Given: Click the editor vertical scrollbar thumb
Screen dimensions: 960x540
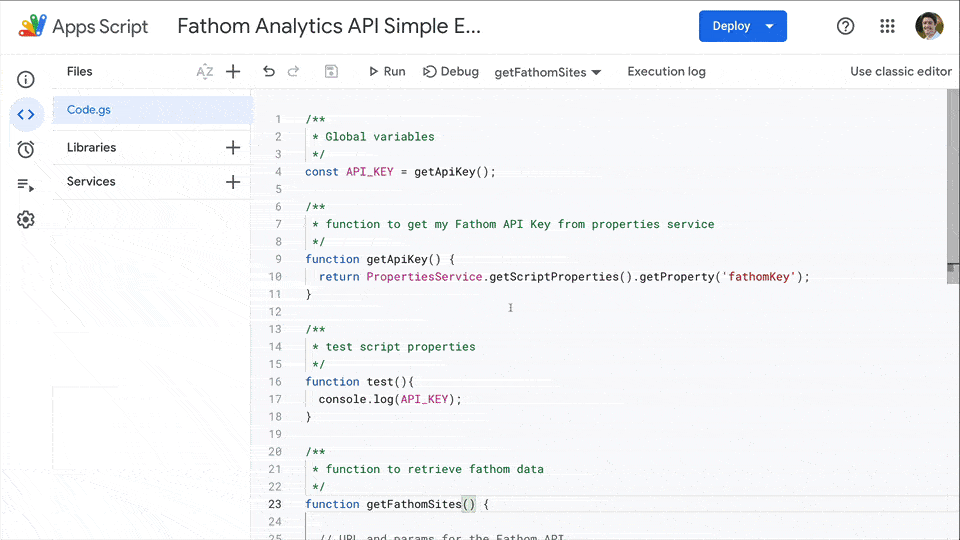Looking at the screenshot, I should pyautogui.click(x=953, y=186).
